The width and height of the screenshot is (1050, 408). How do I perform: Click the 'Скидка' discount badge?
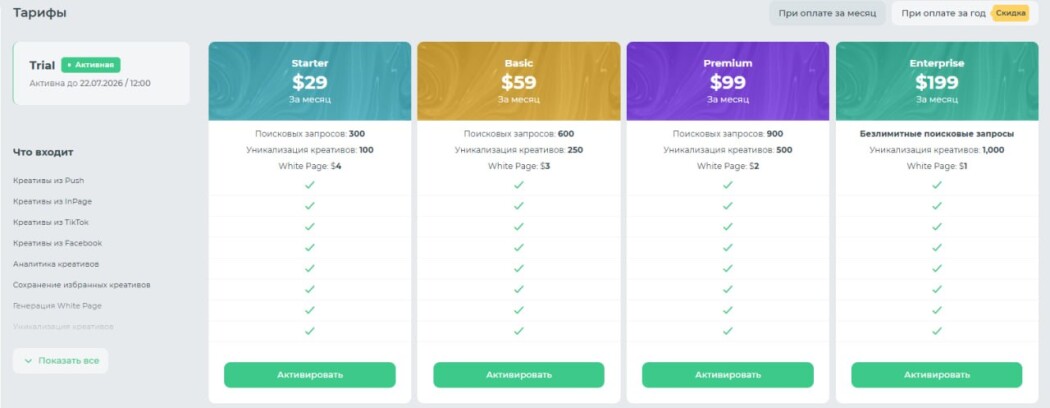1010,13
